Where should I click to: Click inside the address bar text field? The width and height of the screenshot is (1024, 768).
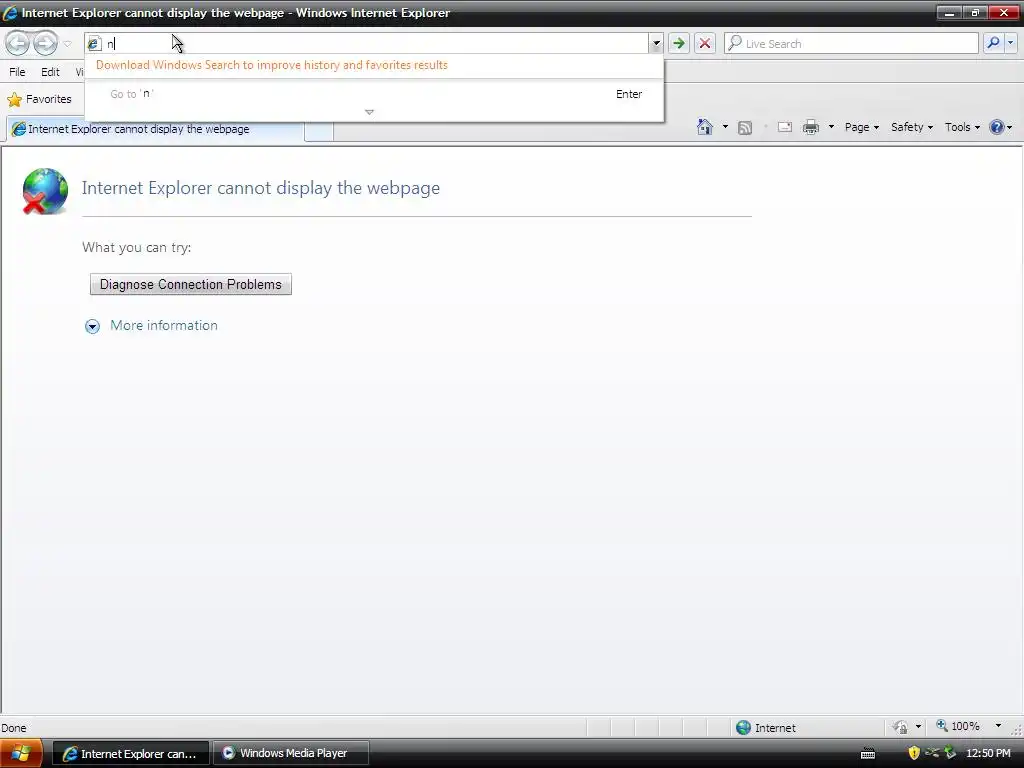pos(376,44)
